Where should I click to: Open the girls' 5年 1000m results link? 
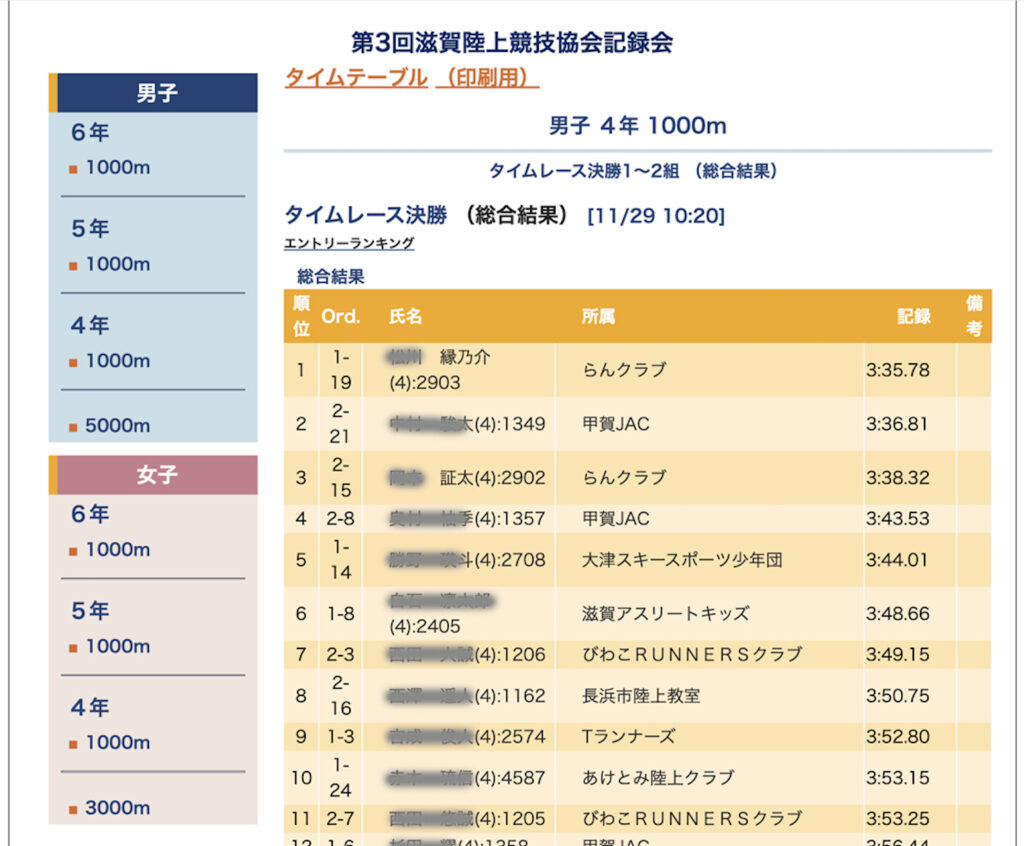click(117, 647)
